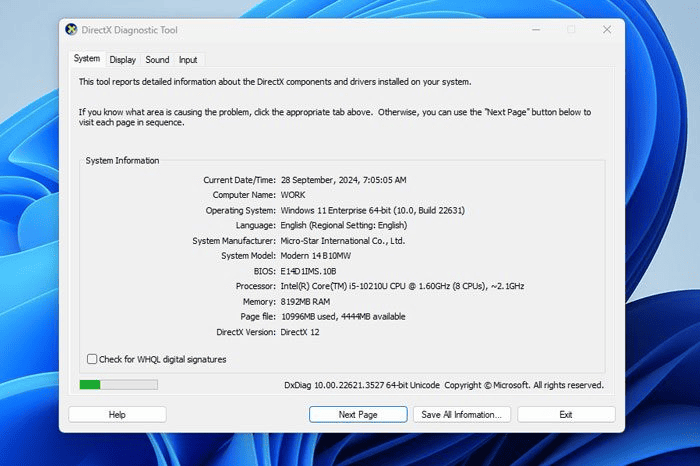Click the Modern 14 B10MW model value
Viewport: 700px width, 466px height.
pyautogui.click(x=316, y=256)
